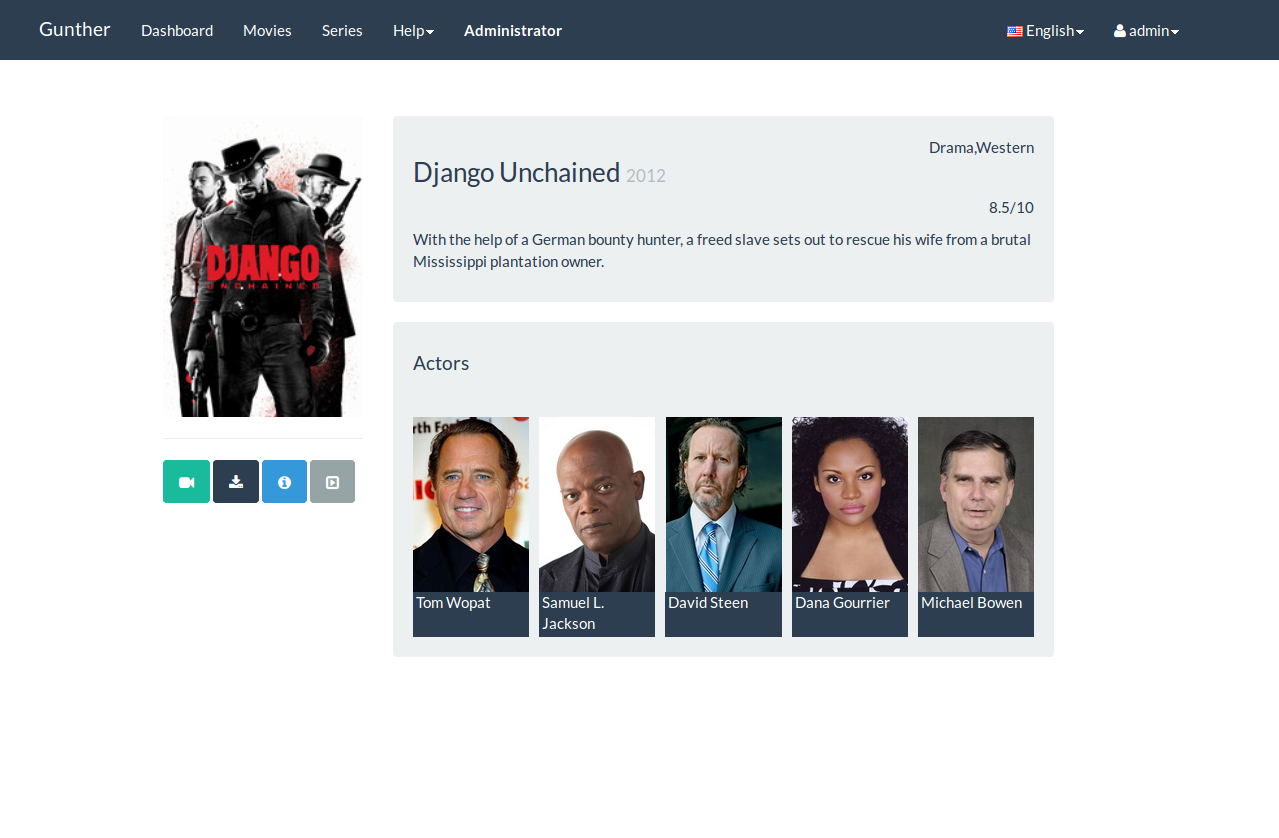The image size is (1279, 838).
Task: Click the movie plot description text
Action: click(722, 251)
